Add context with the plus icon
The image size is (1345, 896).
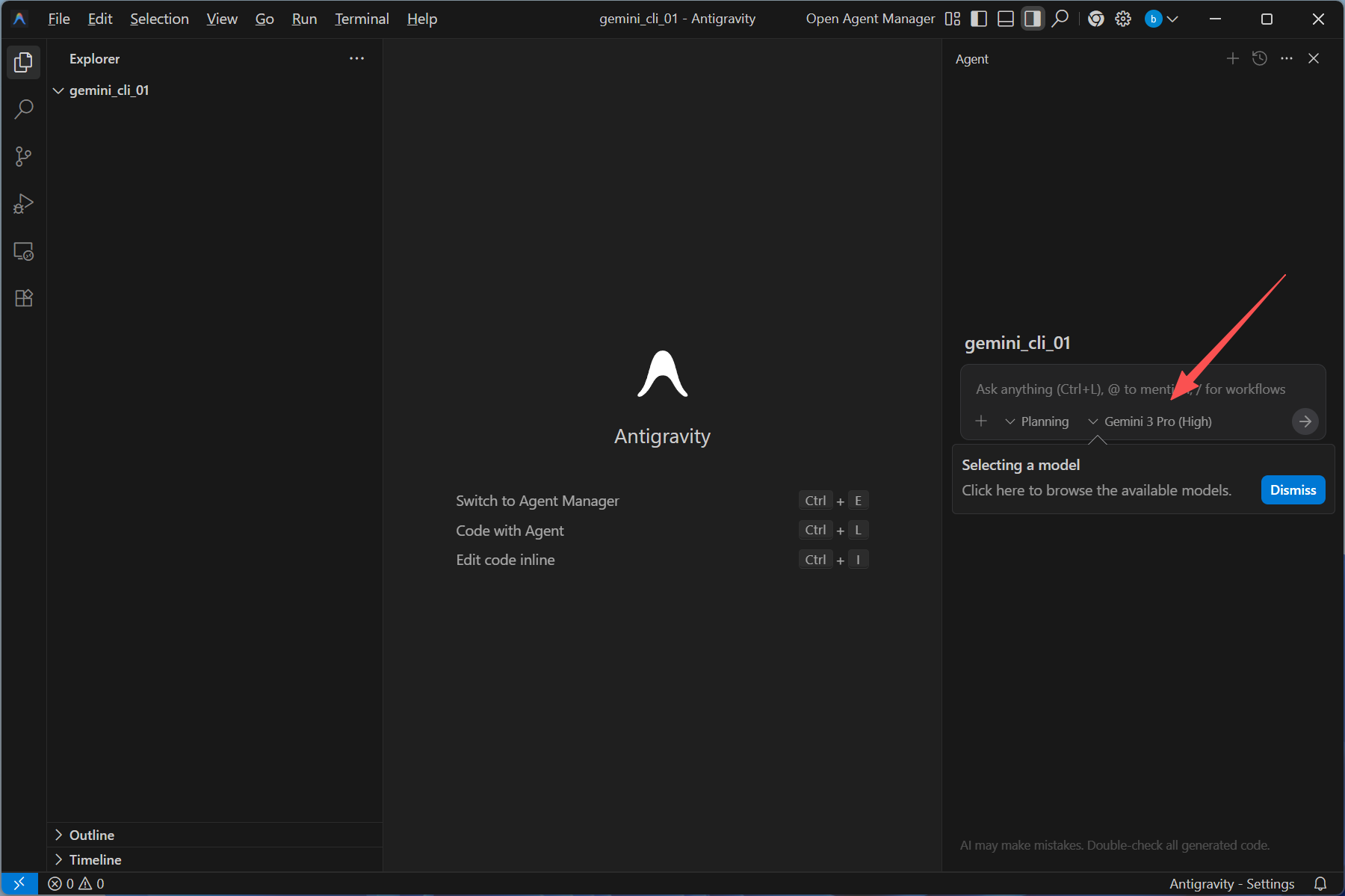(981, 421)
